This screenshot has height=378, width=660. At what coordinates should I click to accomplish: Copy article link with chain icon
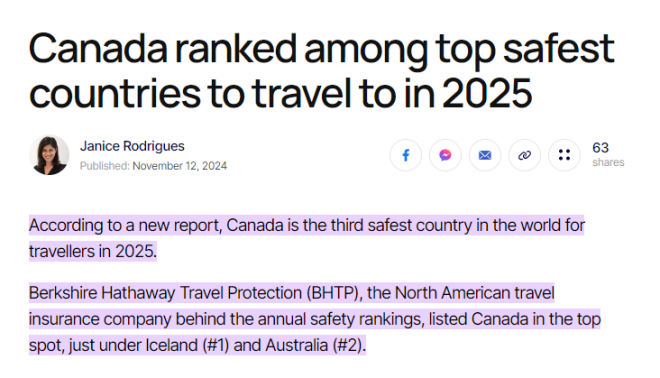[x=524, y=155]
